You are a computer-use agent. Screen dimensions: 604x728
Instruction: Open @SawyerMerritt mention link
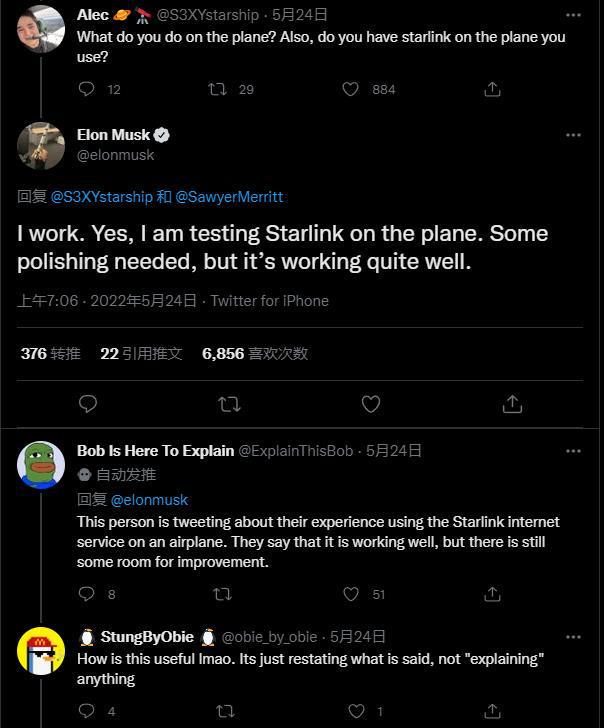(229, 197)
